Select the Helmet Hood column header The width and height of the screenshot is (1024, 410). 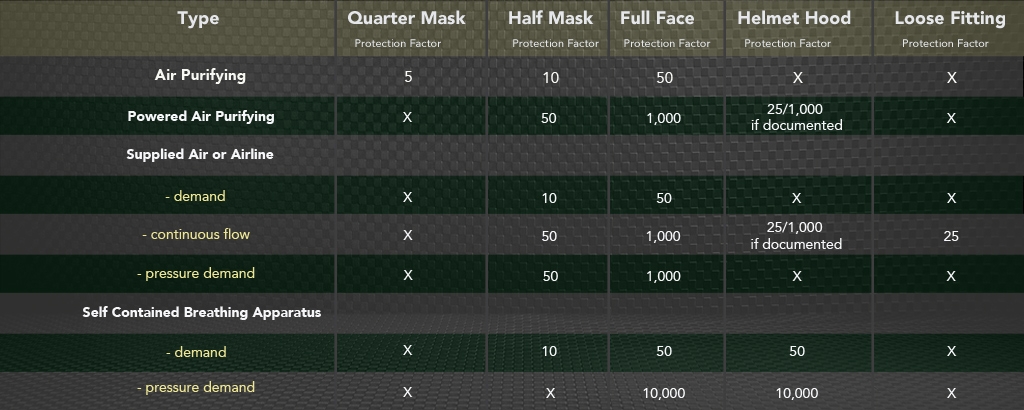794,18
